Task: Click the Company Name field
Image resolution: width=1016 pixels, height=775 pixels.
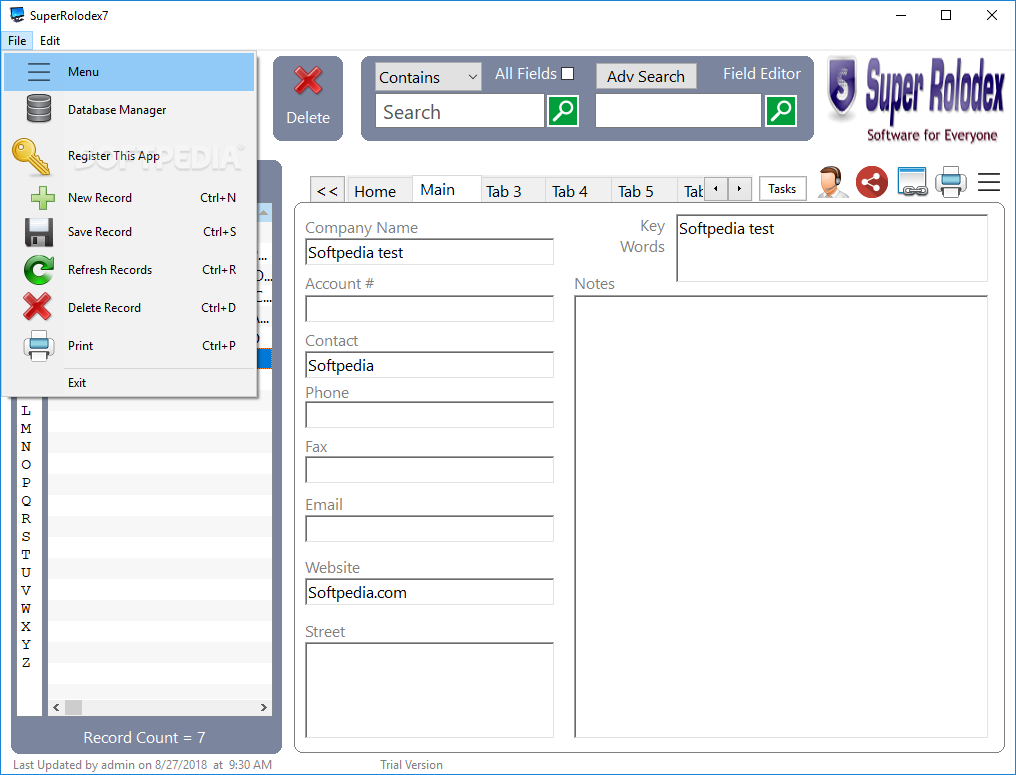Action: click(x=429, y=252)
